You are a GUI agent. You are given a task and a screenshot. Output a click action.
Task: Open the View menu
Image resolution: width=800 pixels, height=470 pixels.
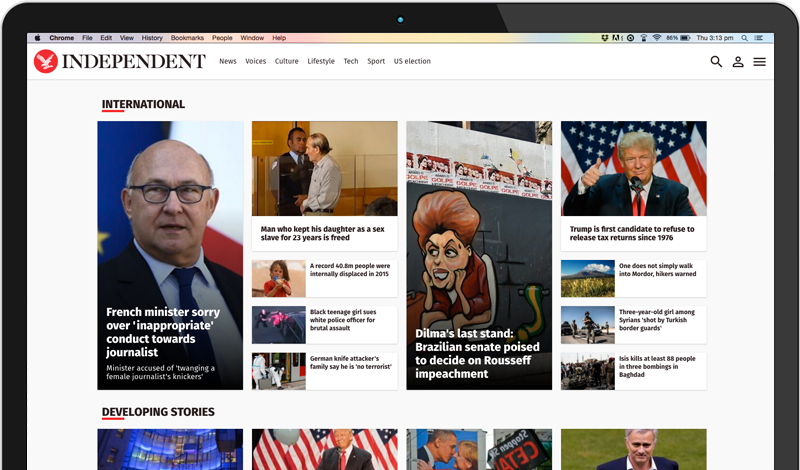pyautogui.click(x=127, y=38)
